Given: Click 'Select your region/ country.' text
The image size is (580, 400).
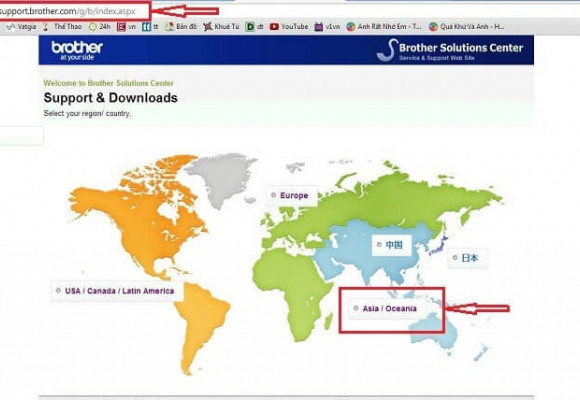Looking at the screenshot, I should point(87,113).
